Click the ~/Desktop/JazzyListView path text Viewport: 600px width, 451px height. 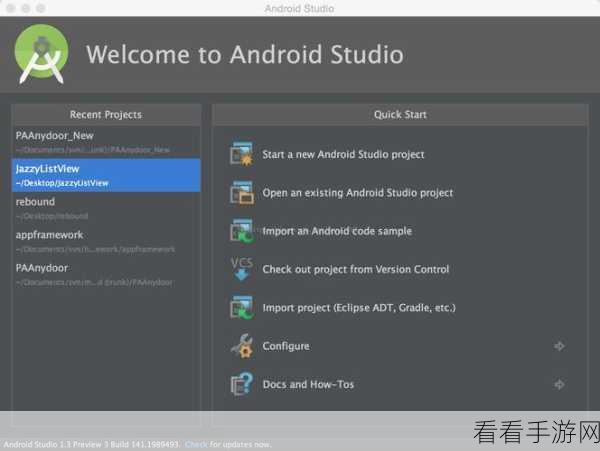[x=62, y=183]
